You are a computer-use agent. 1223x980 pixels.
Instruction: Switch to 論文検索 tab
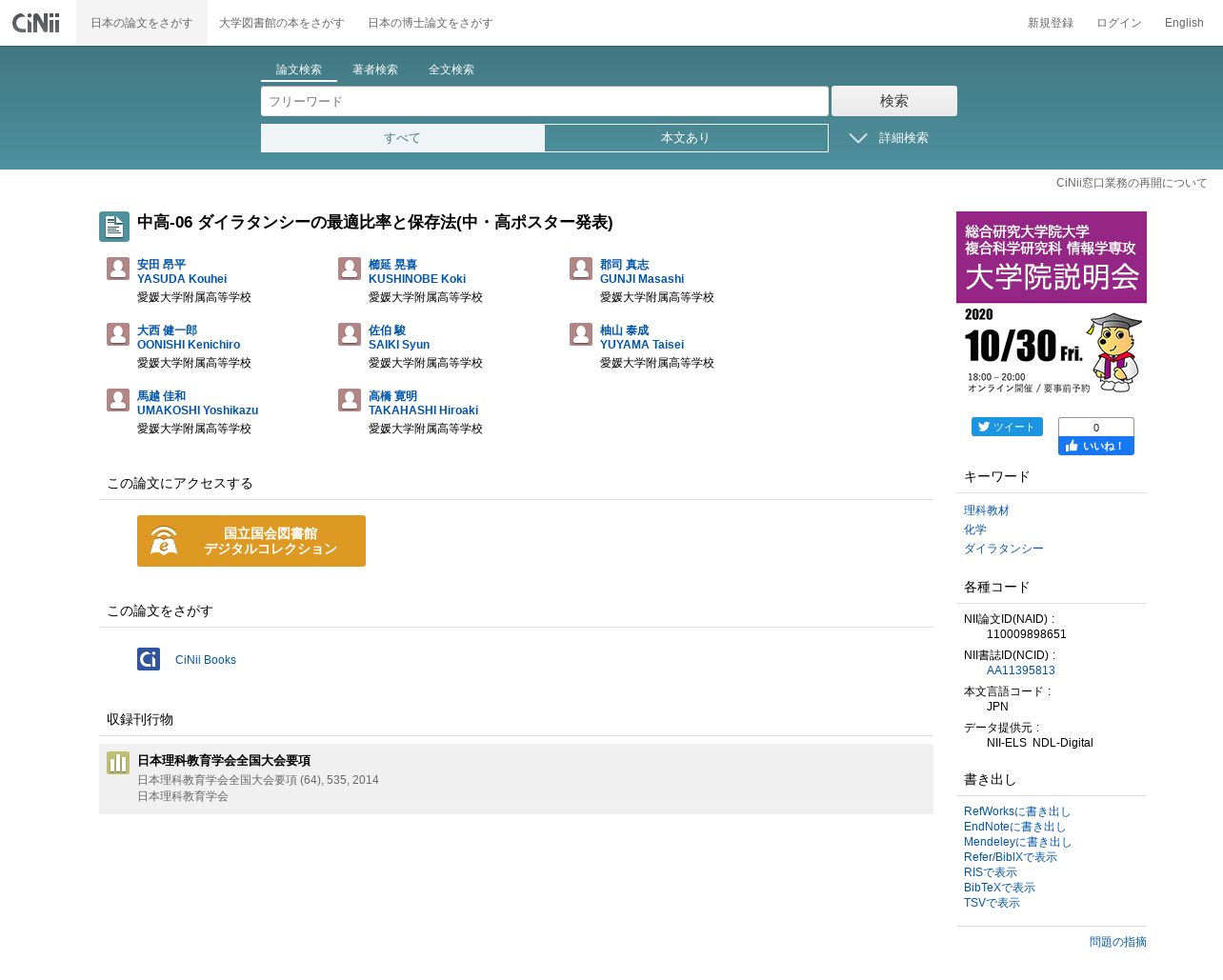(x=299, y=70)
